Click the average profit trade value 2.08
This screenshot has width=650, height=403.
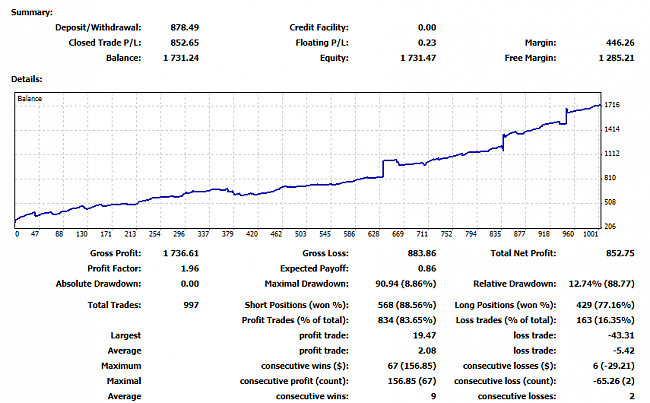tap(427, 351)
